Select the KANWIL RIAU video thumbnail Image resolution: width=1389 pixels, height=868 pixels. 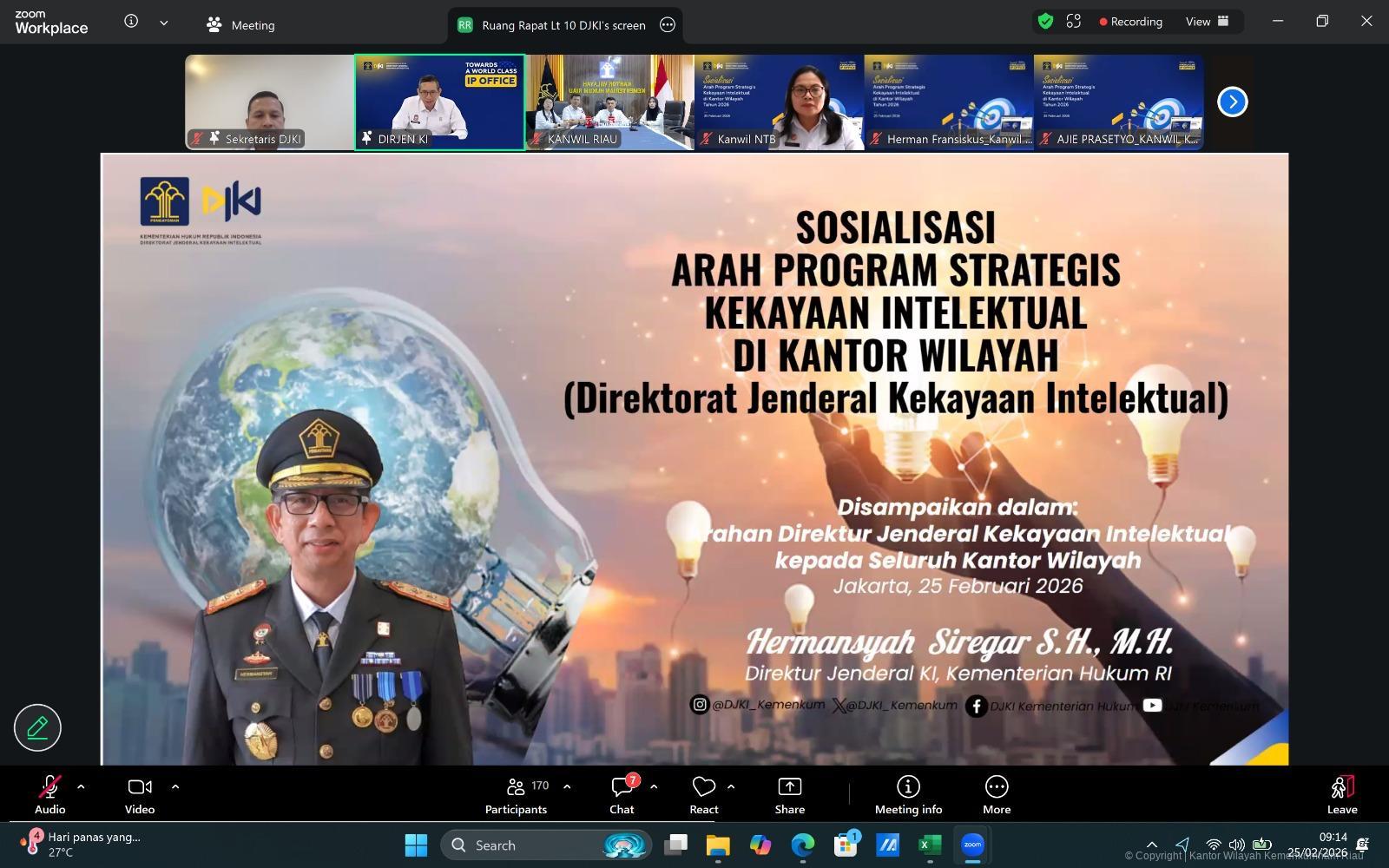pyautogui.click(x=609, y=102)
